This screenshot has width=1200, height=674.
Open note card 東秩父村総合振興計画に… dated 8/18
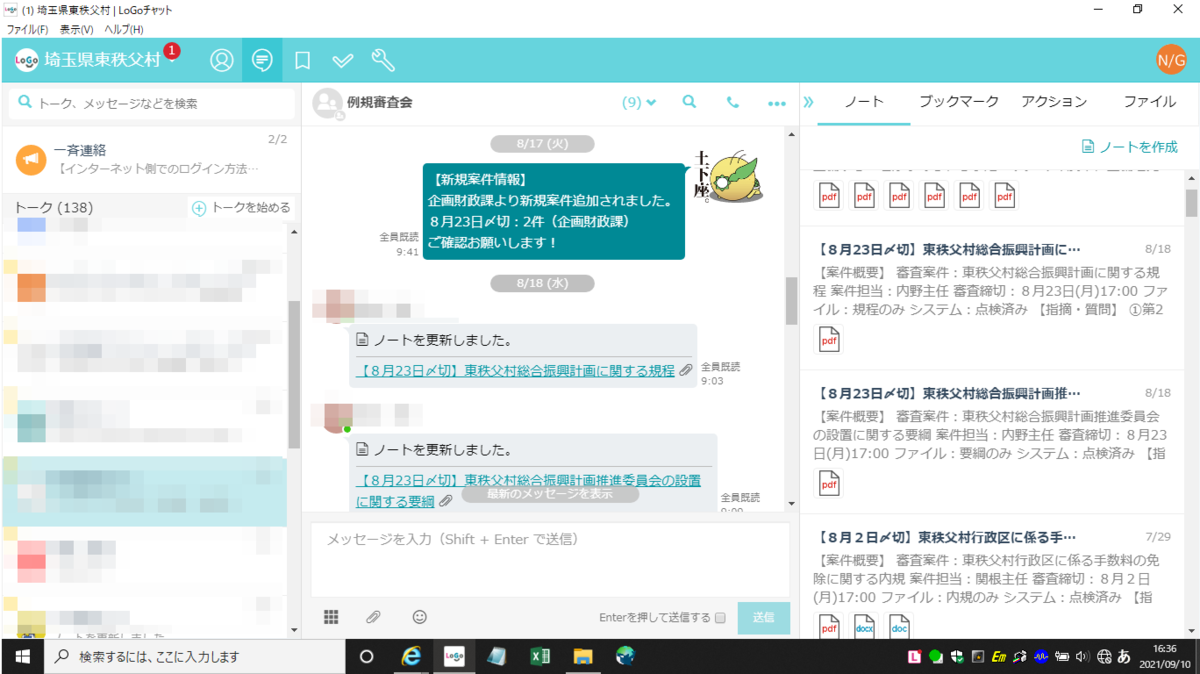(992, 298)
